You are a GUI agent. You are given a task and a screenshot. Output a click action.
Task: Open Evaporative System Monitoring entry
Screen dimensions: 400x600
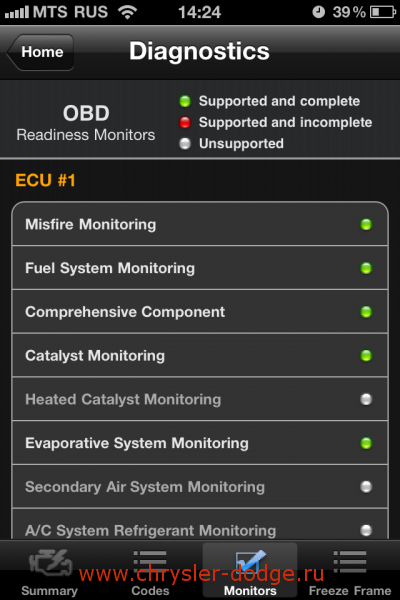pyautogui.click(x=200, y=443)
